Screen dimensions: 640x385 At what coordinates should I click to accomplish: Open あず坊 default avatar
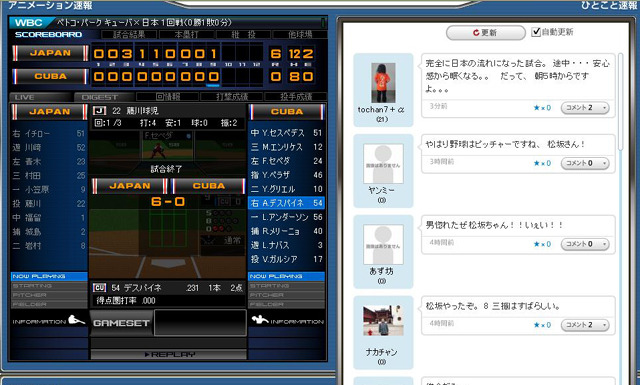(x=383, y=244)
